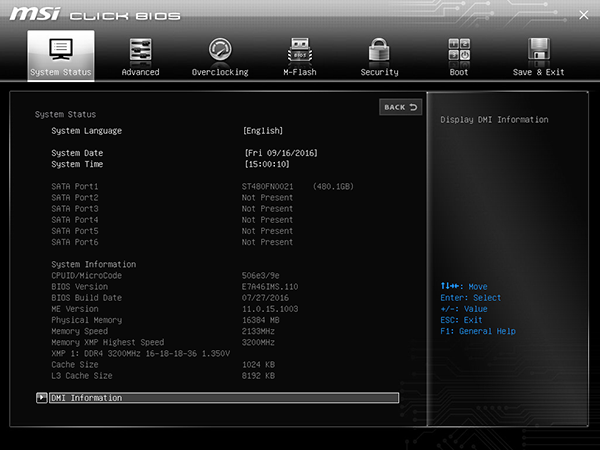Edit the System Time value field
Screen dimensions: 600x450
click(x=267, y=164)
